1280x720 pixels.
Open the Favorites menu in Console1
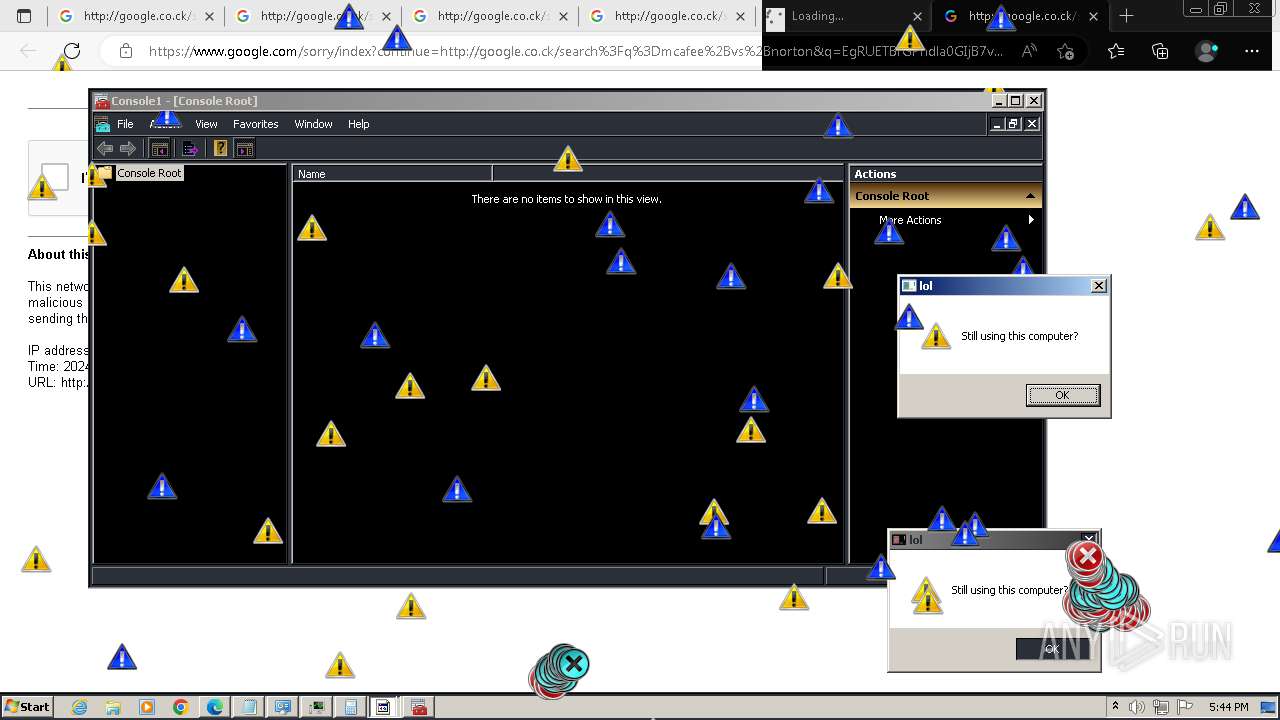click(x=256, y=124)
